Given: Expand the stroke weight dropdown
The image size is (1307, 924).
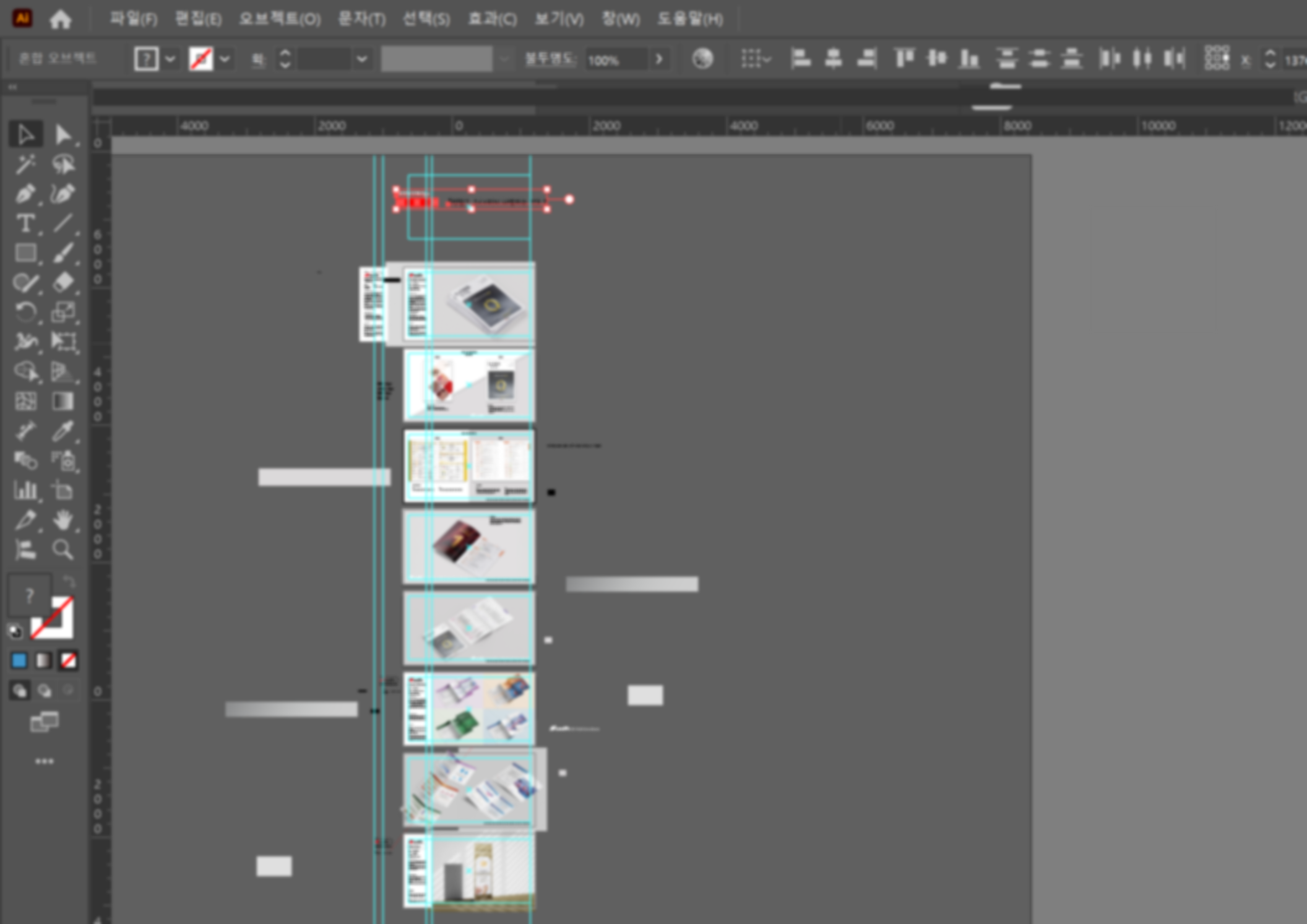Looking at the screenshot, I should 362,59.
